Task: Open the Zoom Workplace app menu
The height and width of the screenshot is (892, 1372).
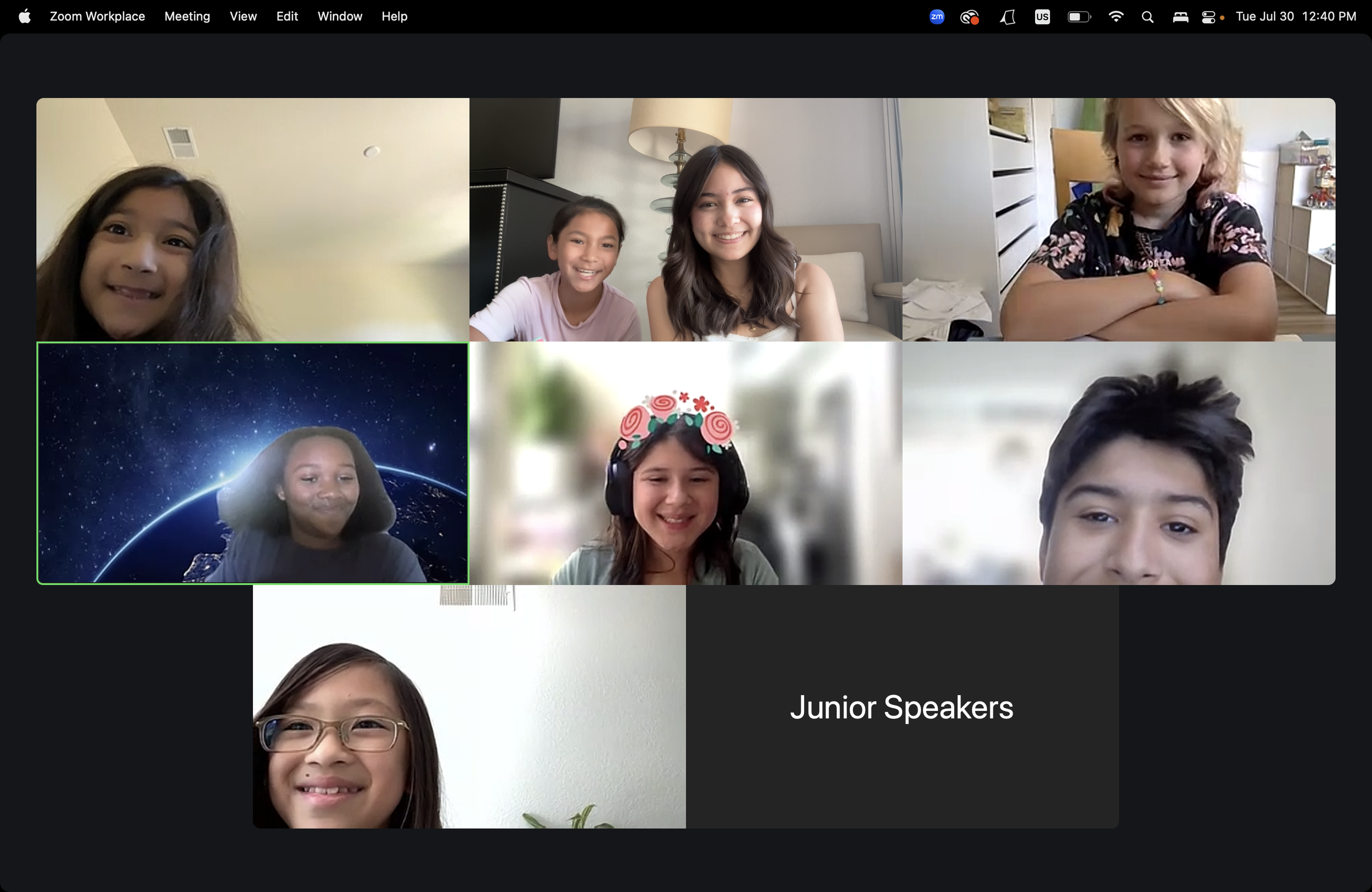Action: click(97, 16)
